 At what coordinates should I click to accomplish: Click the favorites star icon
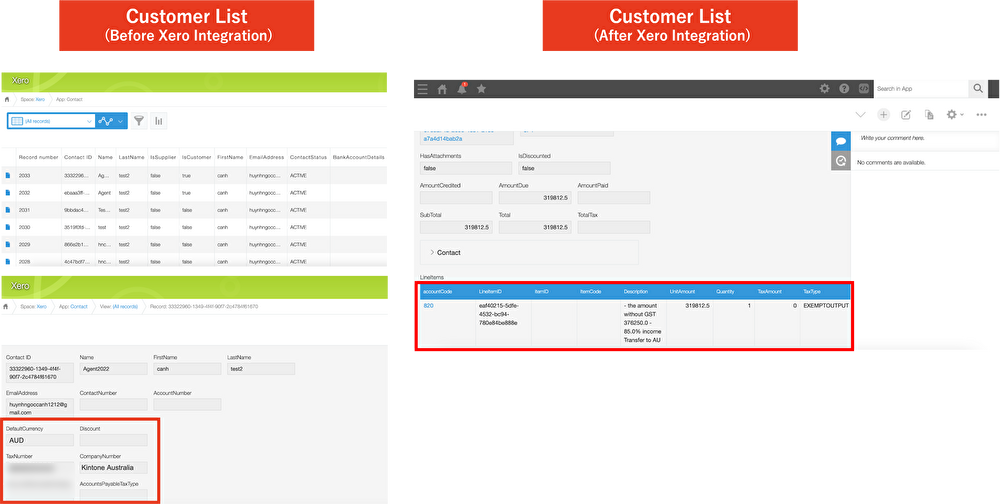coord(482,89)
